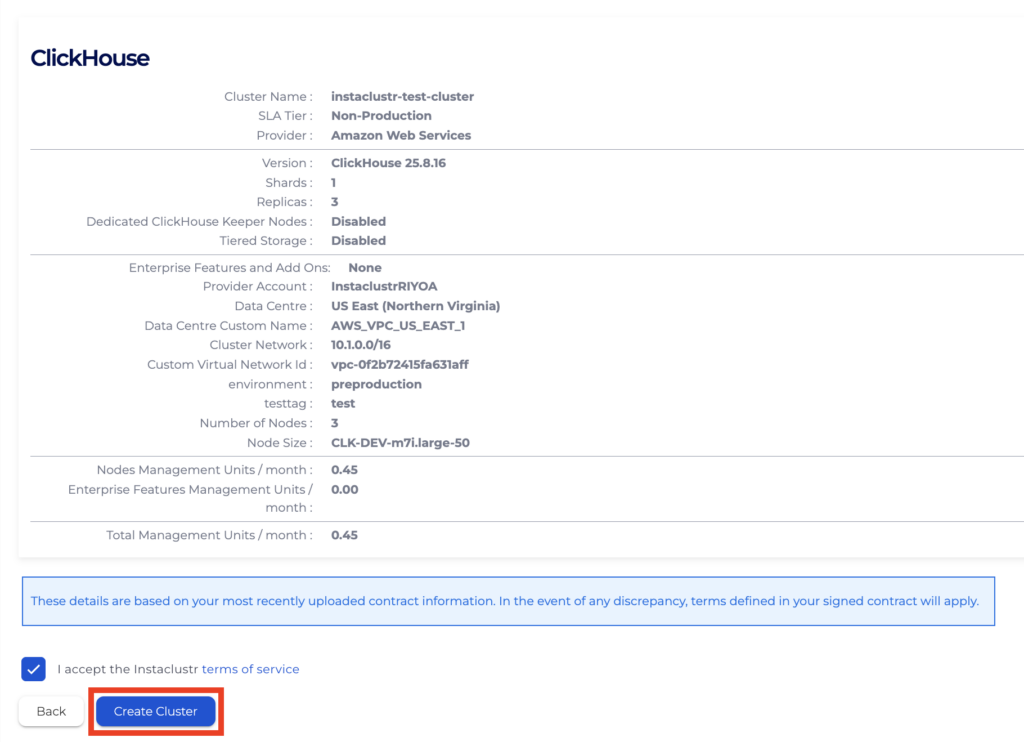Open the terms of service link
This screenshot has height=742, width=1024.
click(250, 669)
